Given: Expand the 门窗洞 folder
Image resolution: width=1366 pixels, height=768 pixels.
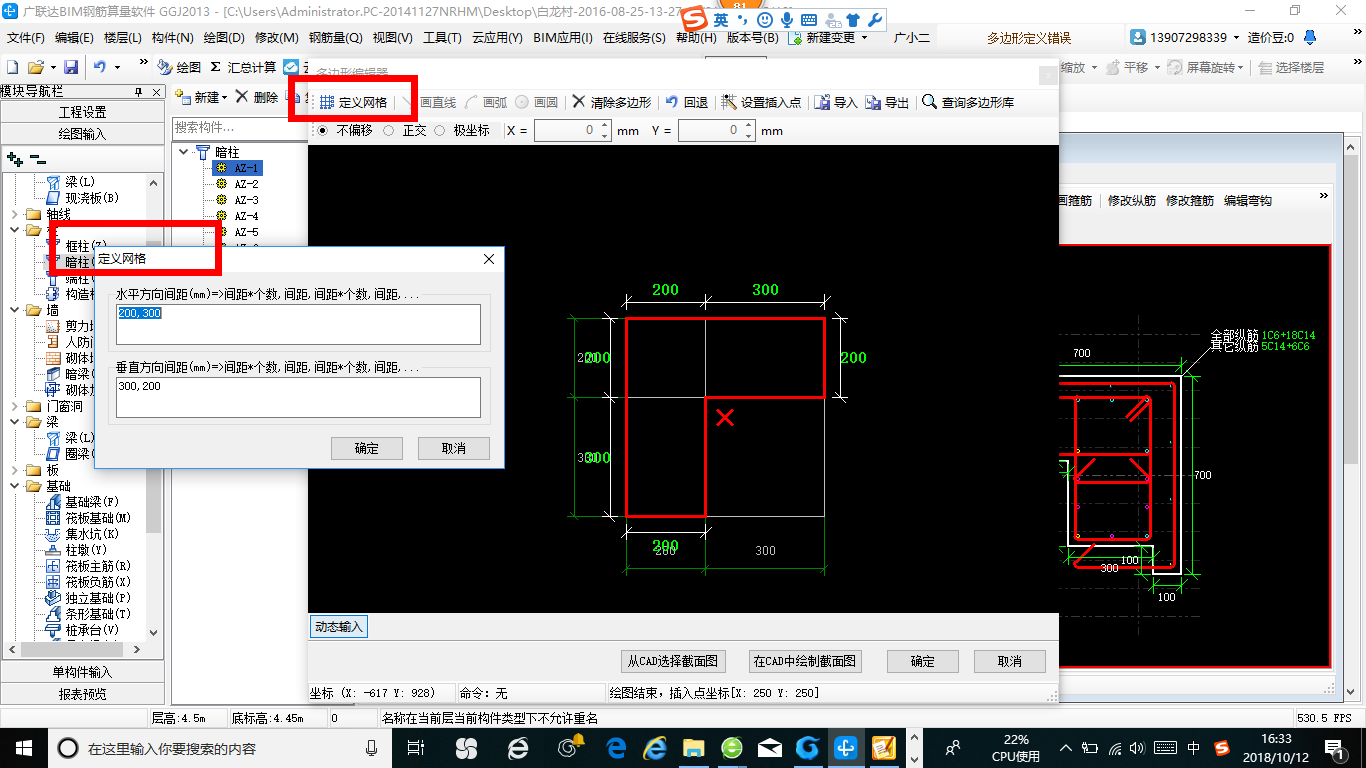Looking at the screenshot, I should coord(14,406).
